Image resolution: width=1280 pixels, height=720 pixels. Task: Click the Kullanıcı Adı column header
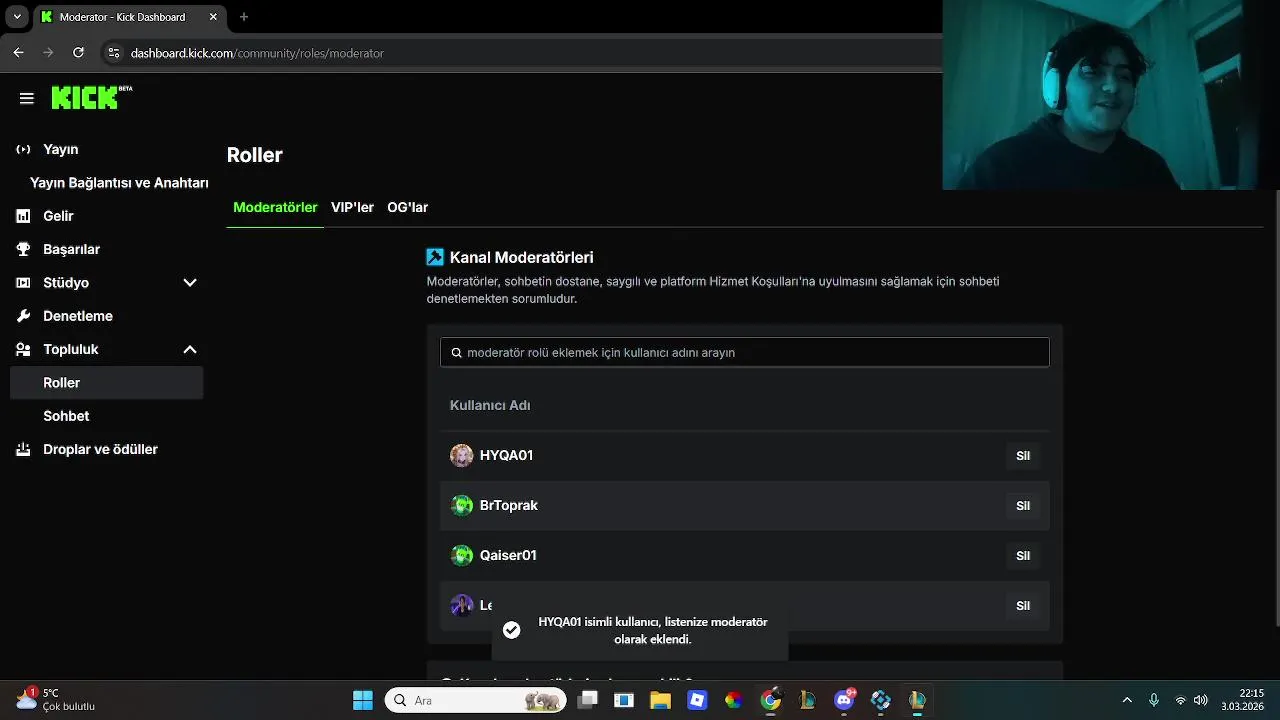point(490,405)
